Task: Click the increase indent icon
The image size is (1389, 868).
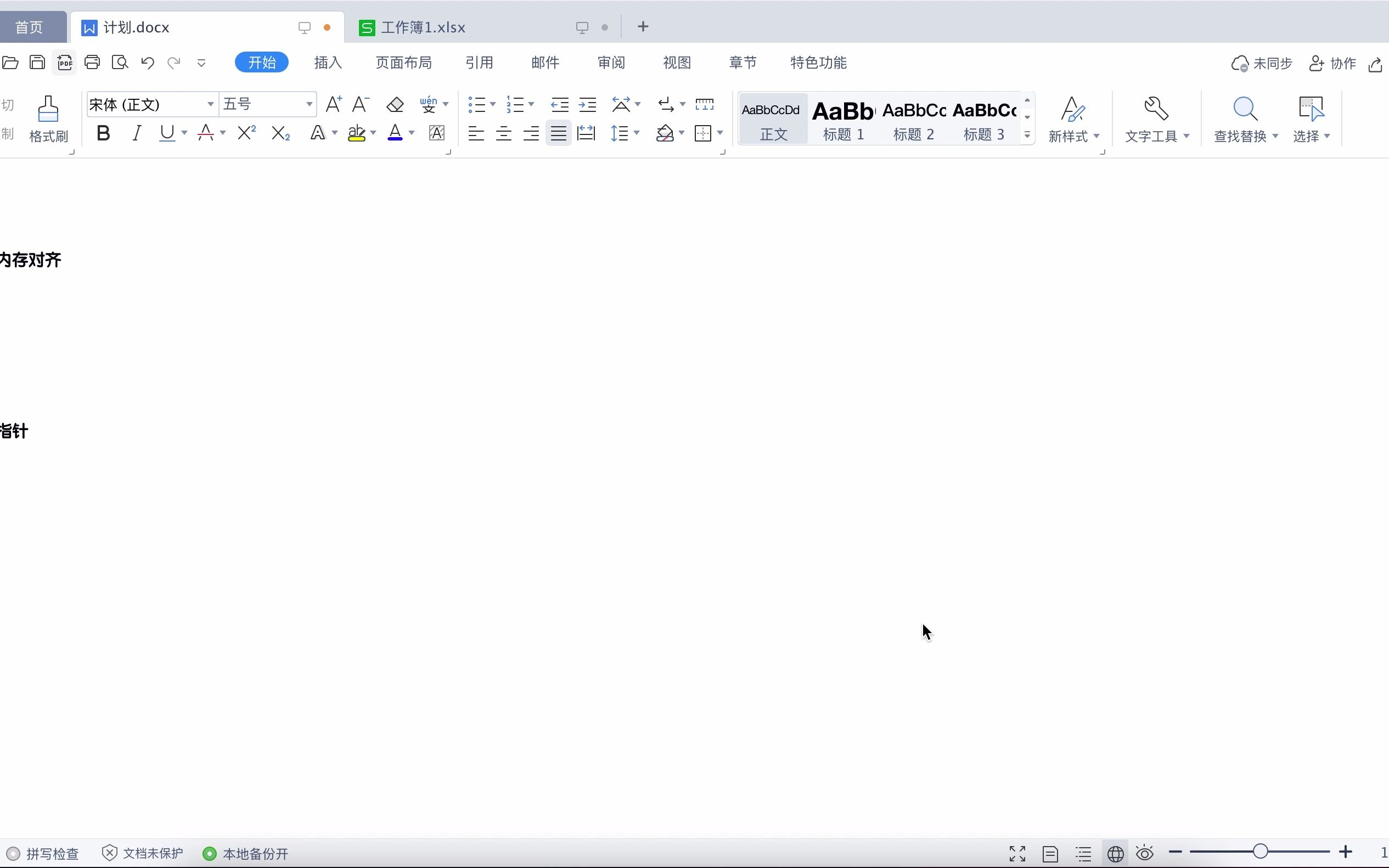Action: click(x=587, y=104)
